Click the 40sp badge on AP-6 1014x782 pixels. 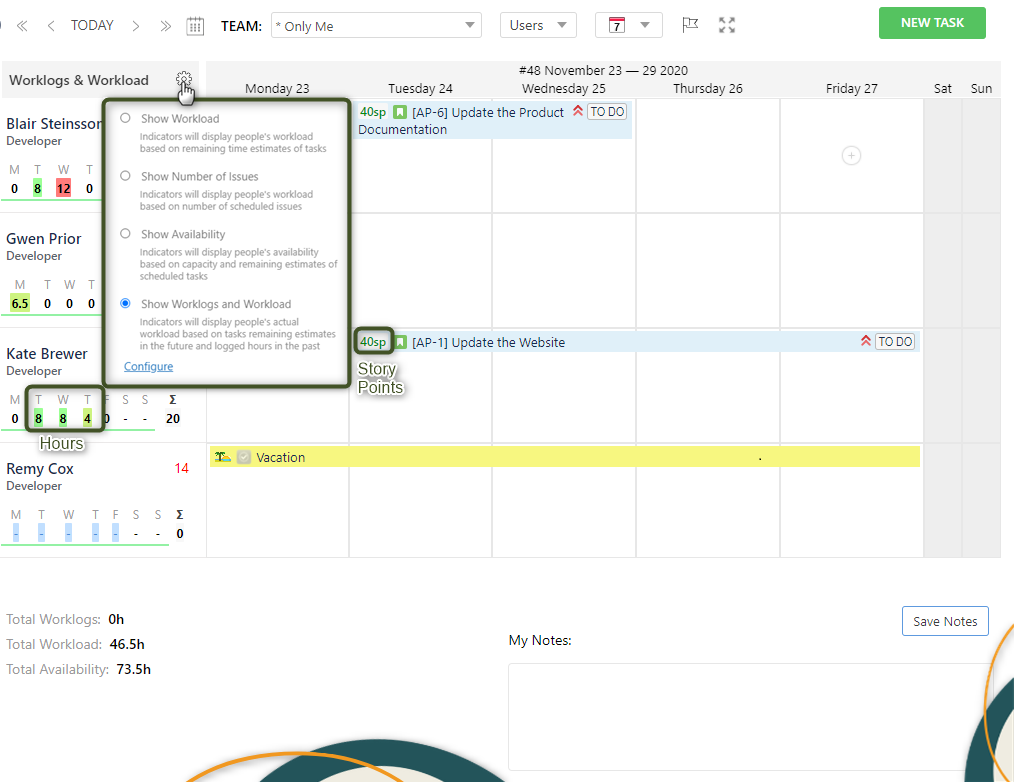[373, 112]
